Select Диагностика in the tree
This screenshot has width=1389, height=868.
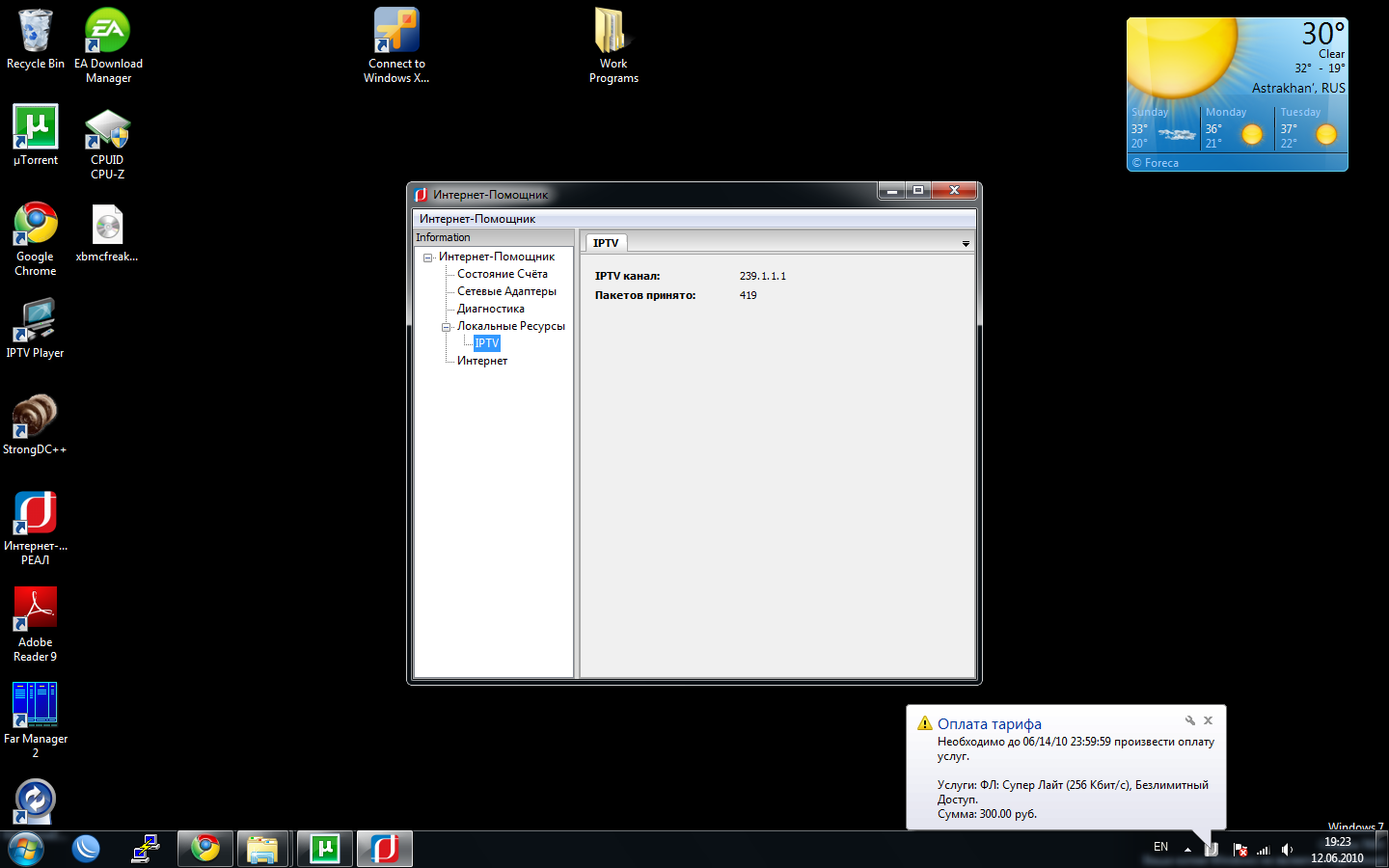[490, 309]
